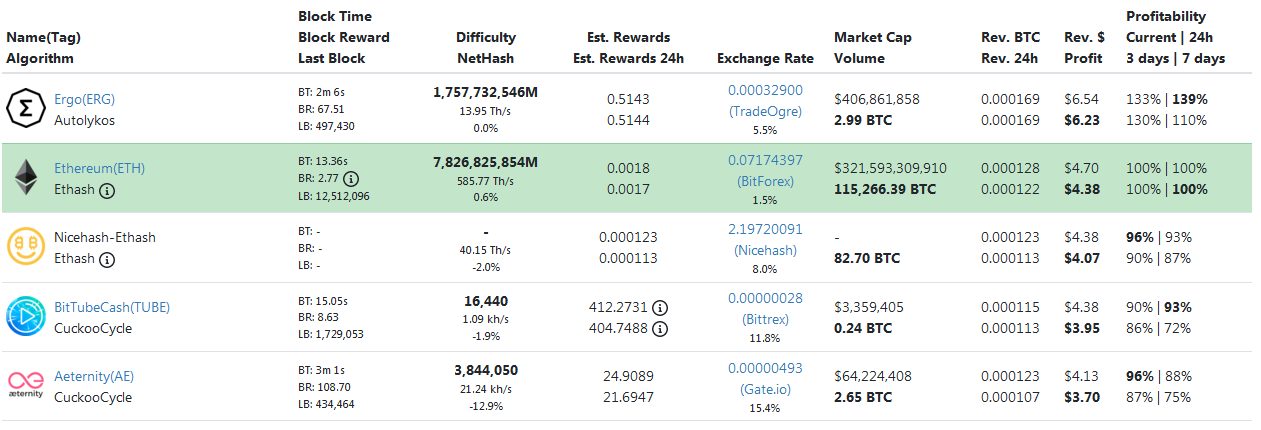The width and height of the screenshot is (1261, 430).
Task: Open info icon next to 412.2731 rewards
Action: pos(660,308)
